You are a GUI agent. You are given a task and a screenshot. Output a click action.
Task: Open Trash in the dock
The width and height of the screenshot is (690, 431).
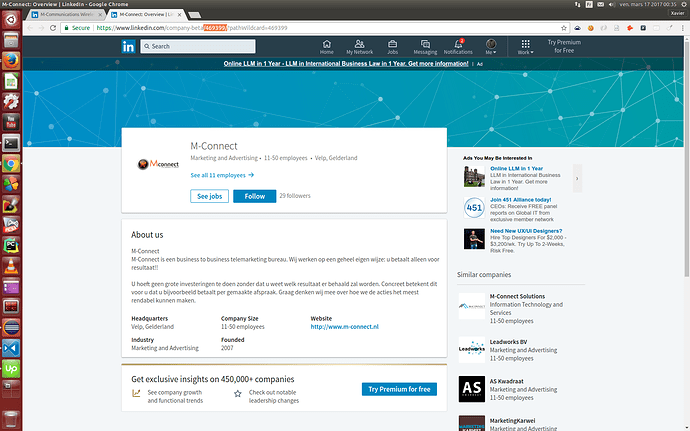pyautogui.click(x=11, y=419)
